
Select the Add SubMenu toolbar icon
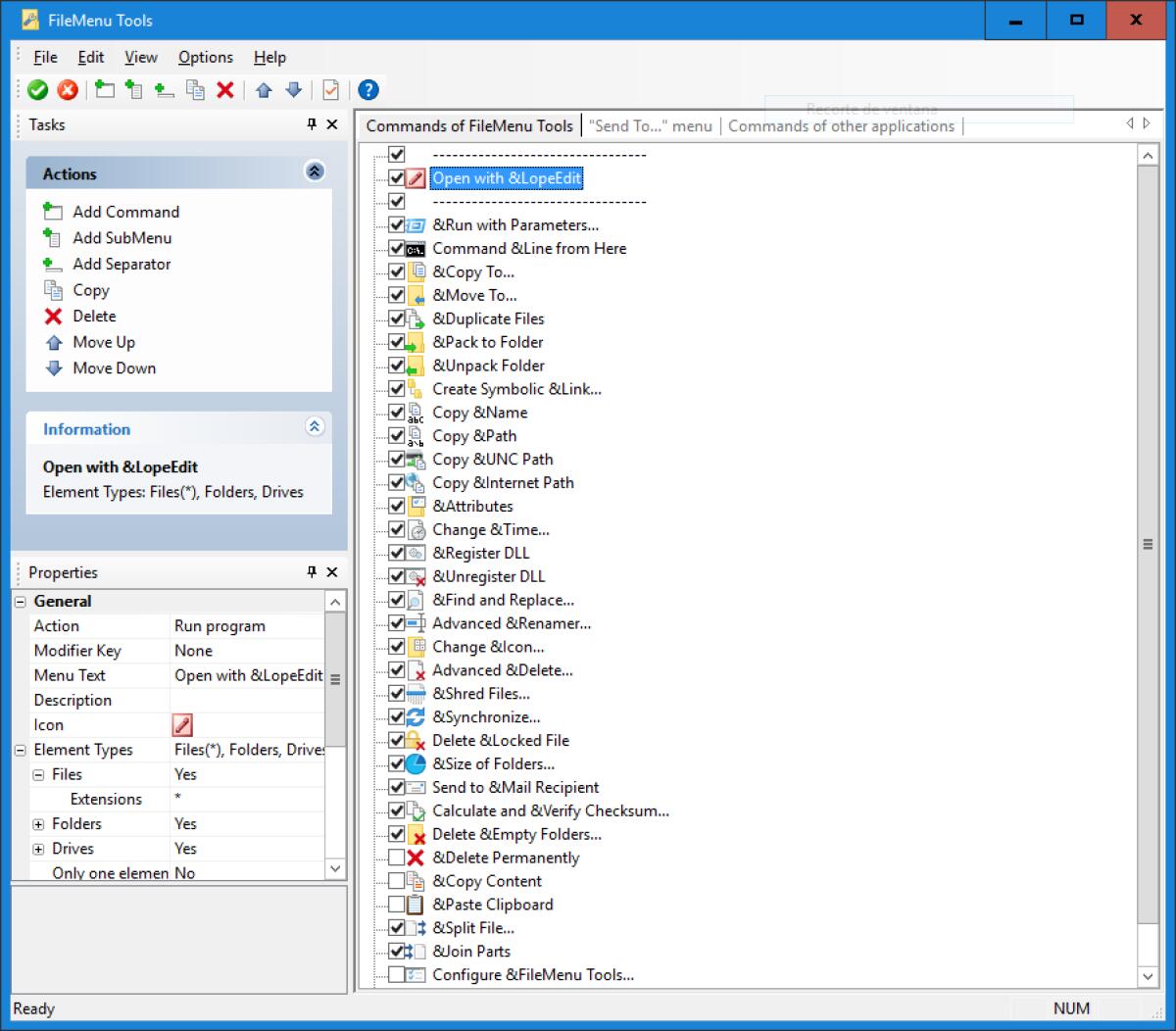tap(133, 89)
